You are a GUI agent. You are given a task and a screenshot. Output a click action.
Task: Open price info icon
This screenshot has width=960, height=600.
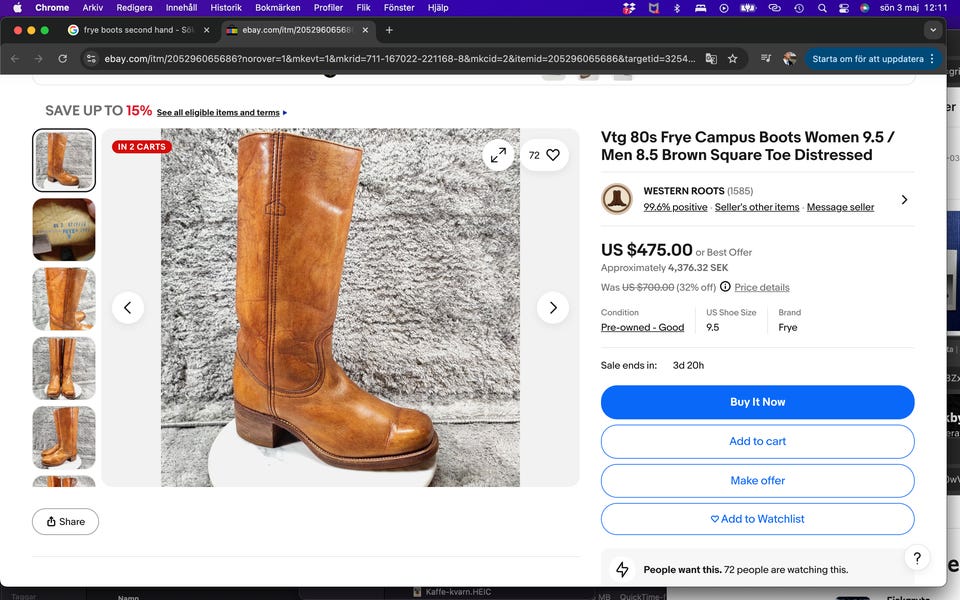(x=725, y=287)
